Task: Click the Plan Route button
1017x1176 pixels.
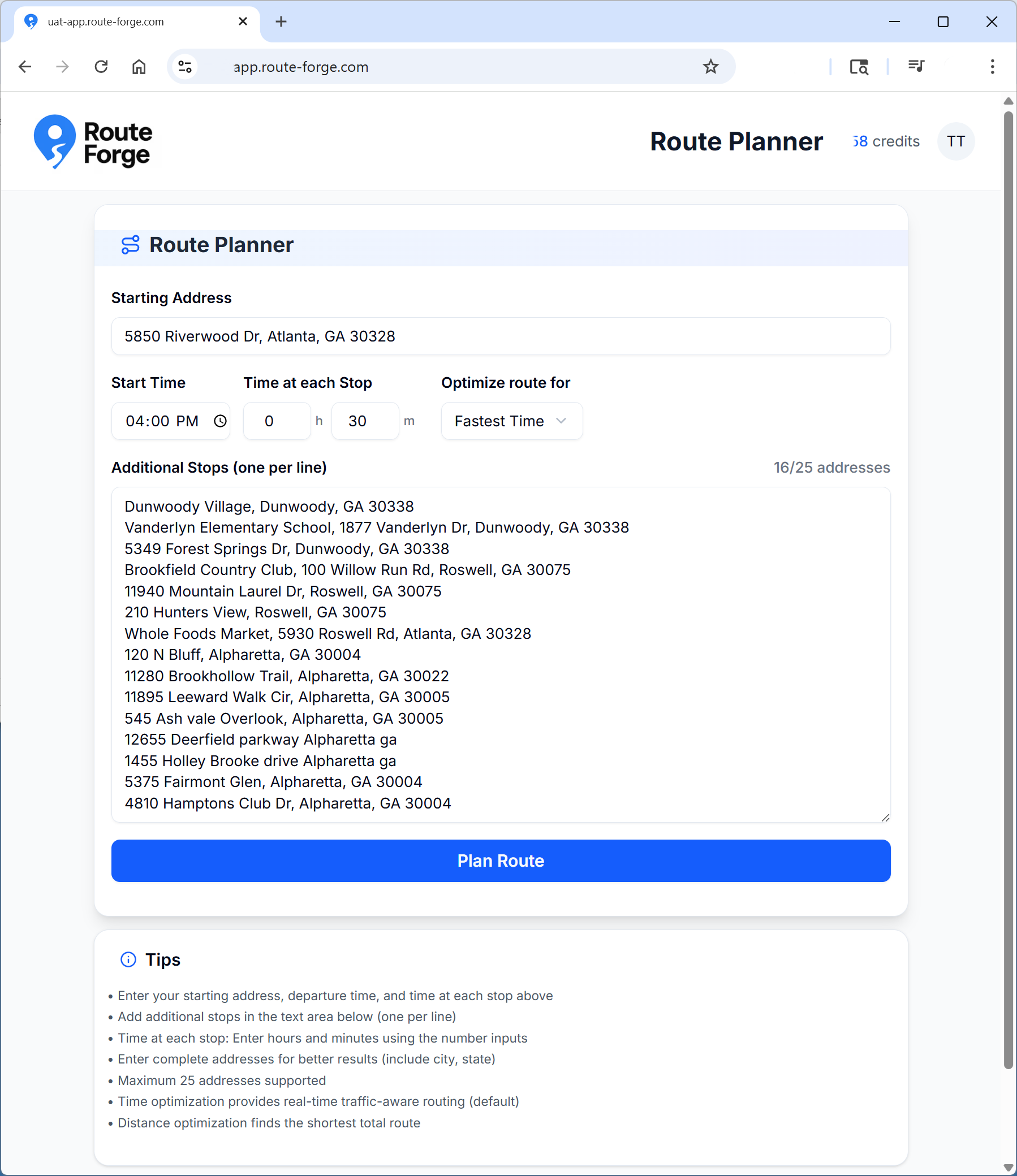Action: click(x=501, y=861)
